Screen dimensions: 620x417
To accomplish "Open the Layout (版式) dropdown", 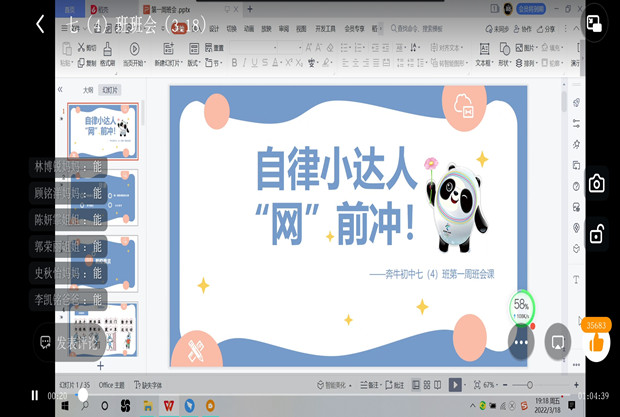I will coord(194,55).
